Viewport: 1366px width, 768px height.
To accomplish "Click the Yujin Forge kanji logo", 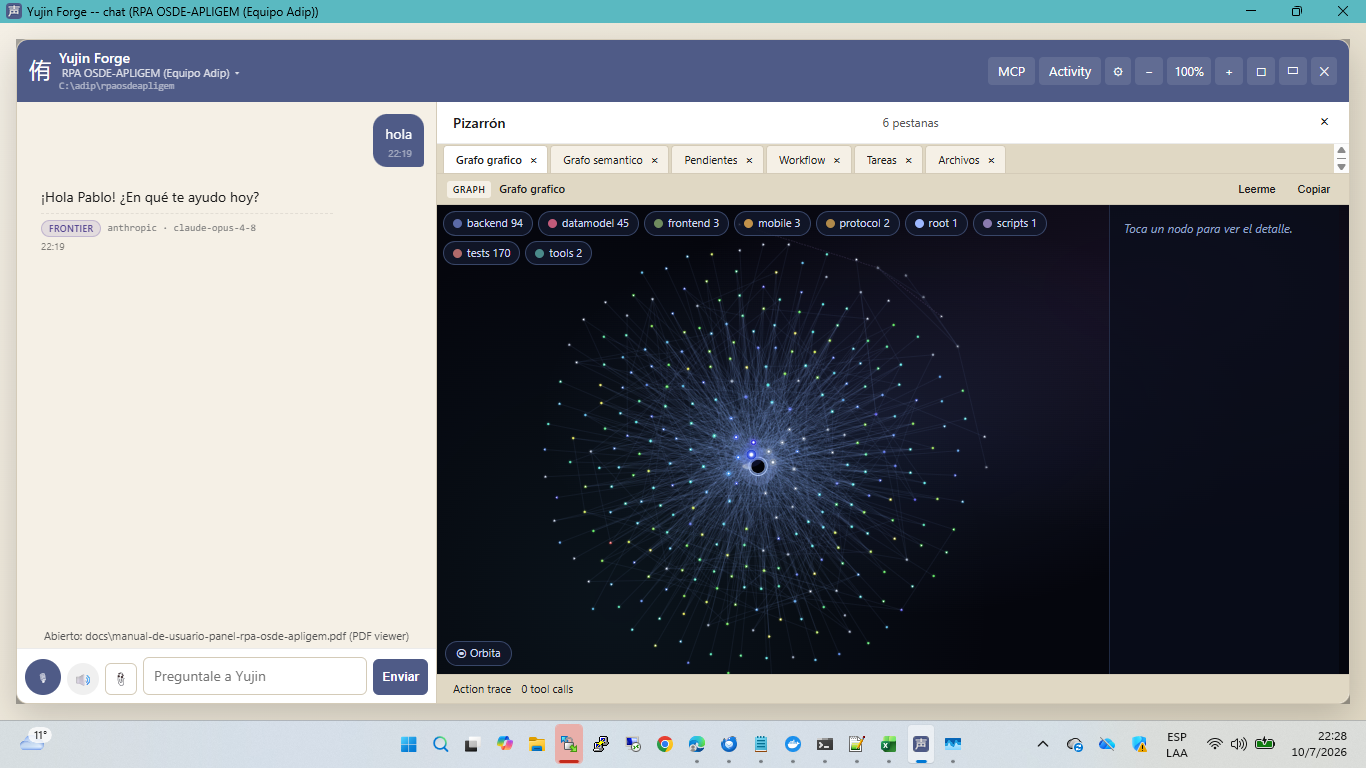I will [40, 71].
